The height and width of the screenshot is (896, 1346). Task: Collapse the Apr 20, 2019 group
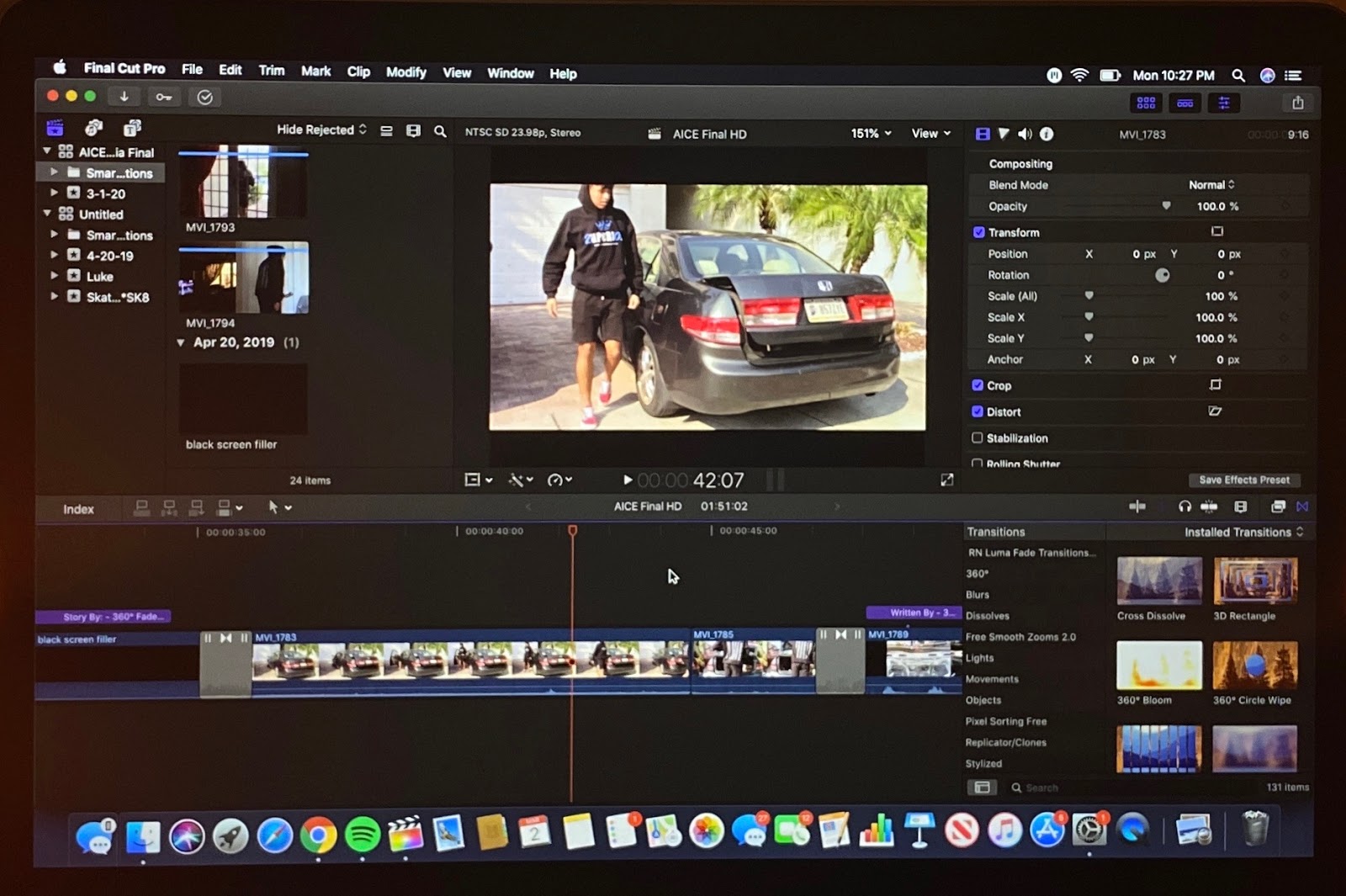click(x=180, y=342)
